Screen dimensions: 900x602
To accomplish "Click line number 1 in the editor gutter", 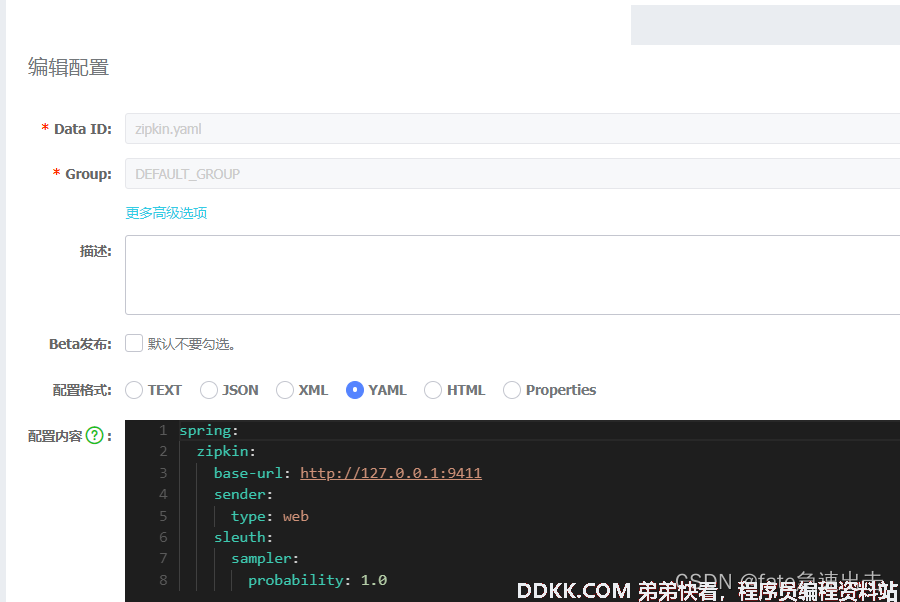I will tap(164, 430).
